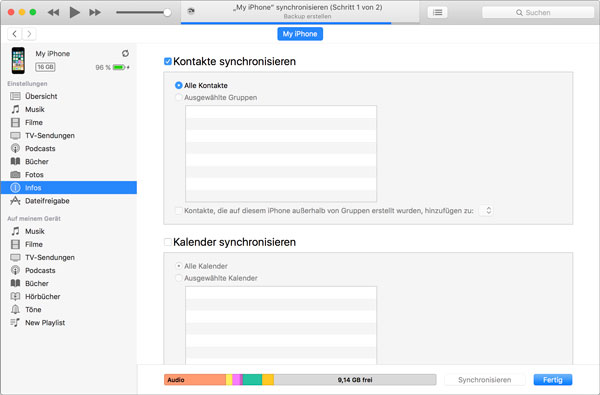The image size is (600, 395).
Task: Toggle the checkbox for contacts created outside groups
Action: (178, 211)
